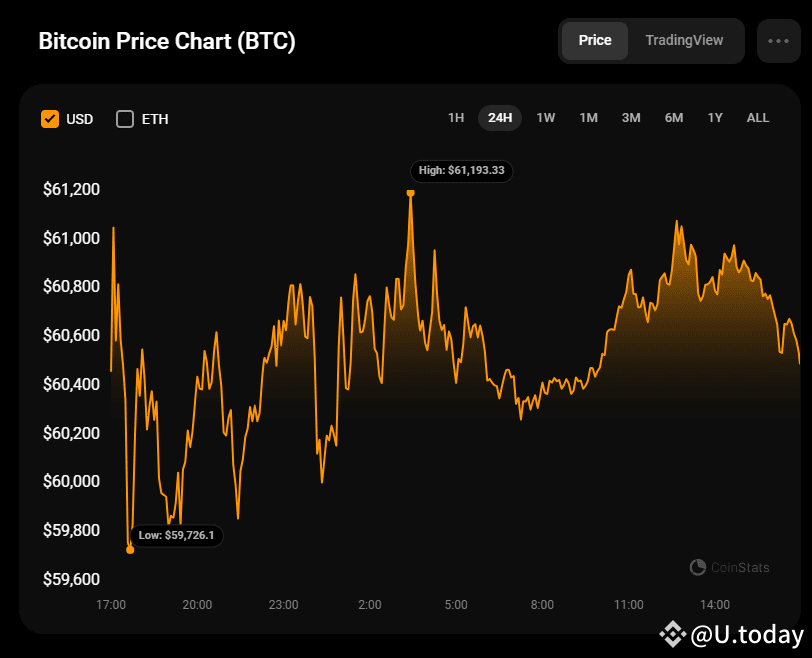This screenshot has height=658, width=812.
Task: Select the 1M timeframe
Action: 588,117
